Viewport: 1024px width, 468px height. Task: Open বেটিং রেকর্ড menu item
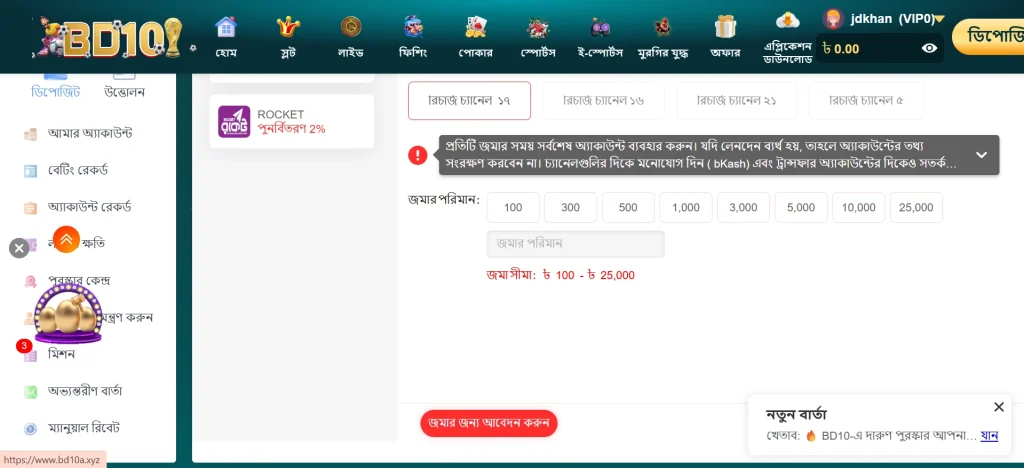click(x=78, y=171)
